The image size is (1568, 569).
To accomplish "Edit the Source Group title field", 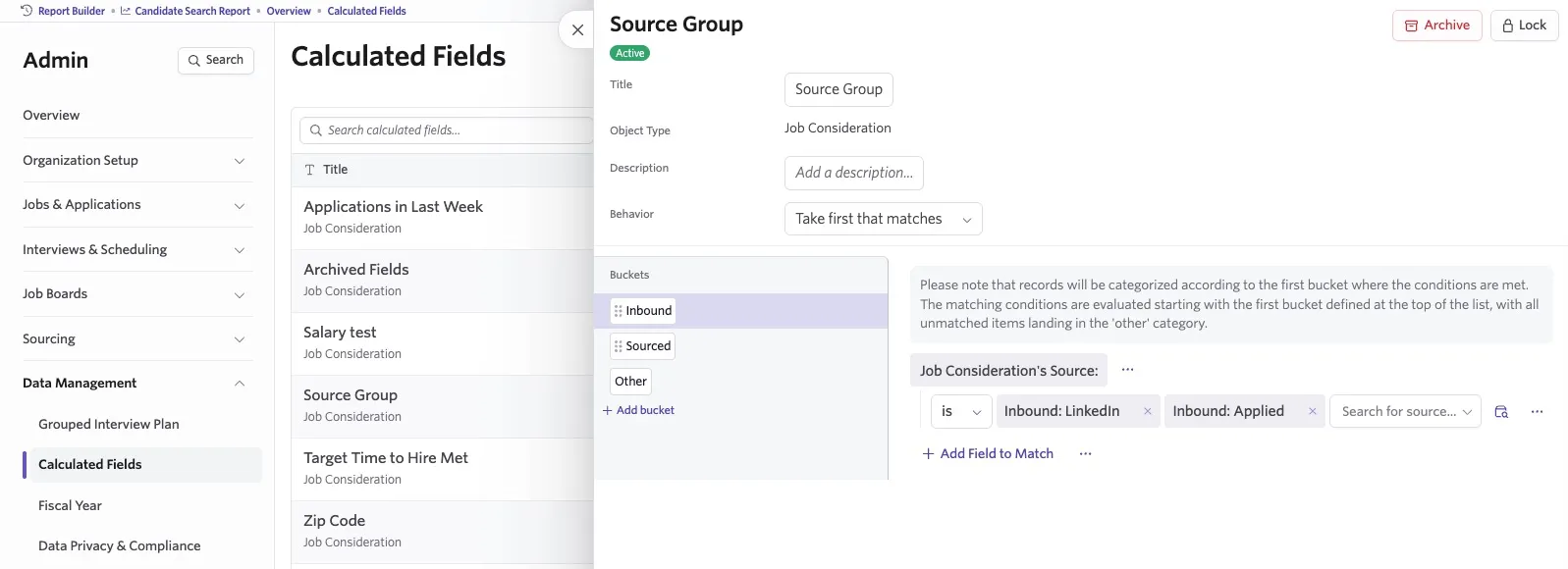I will (838, 89).
